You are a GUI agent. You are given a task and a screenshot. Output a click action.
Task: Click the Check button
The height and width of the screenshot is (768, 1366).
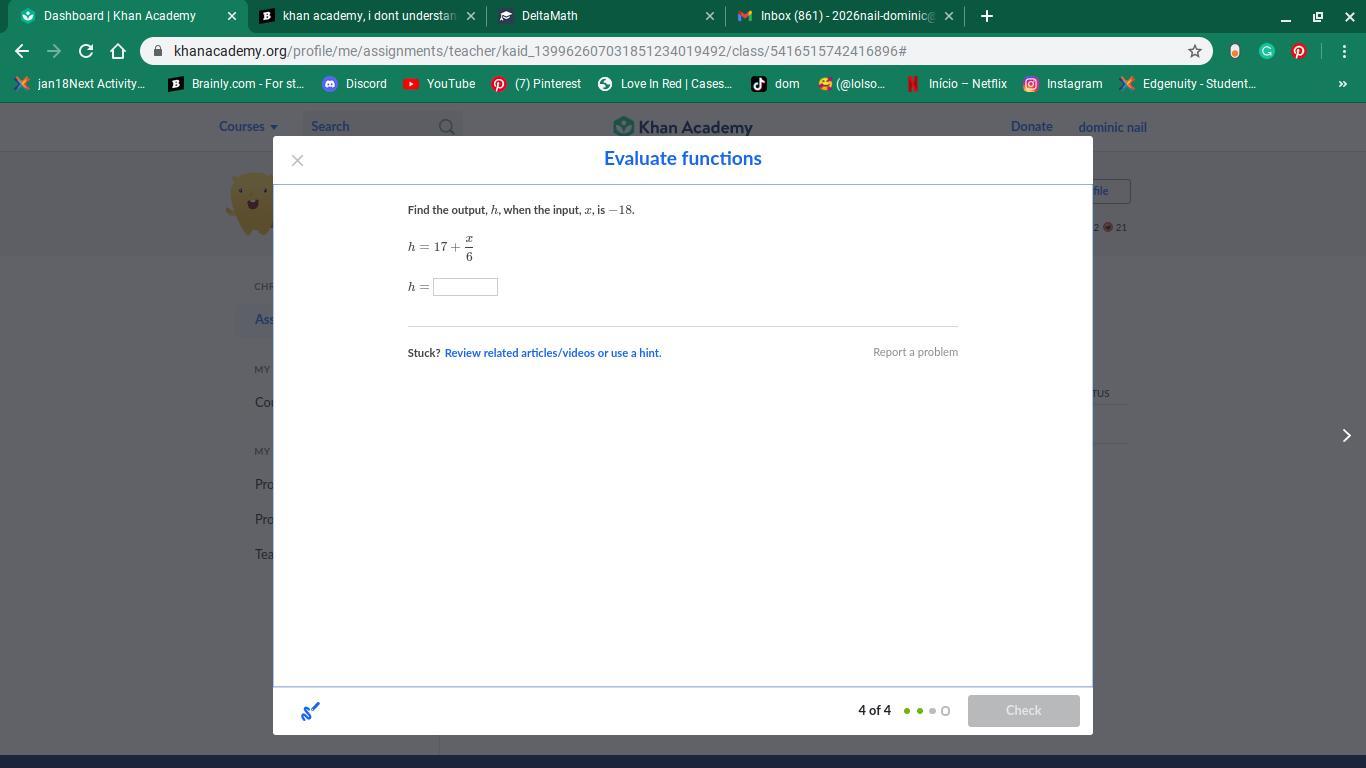pos(1023,711)
